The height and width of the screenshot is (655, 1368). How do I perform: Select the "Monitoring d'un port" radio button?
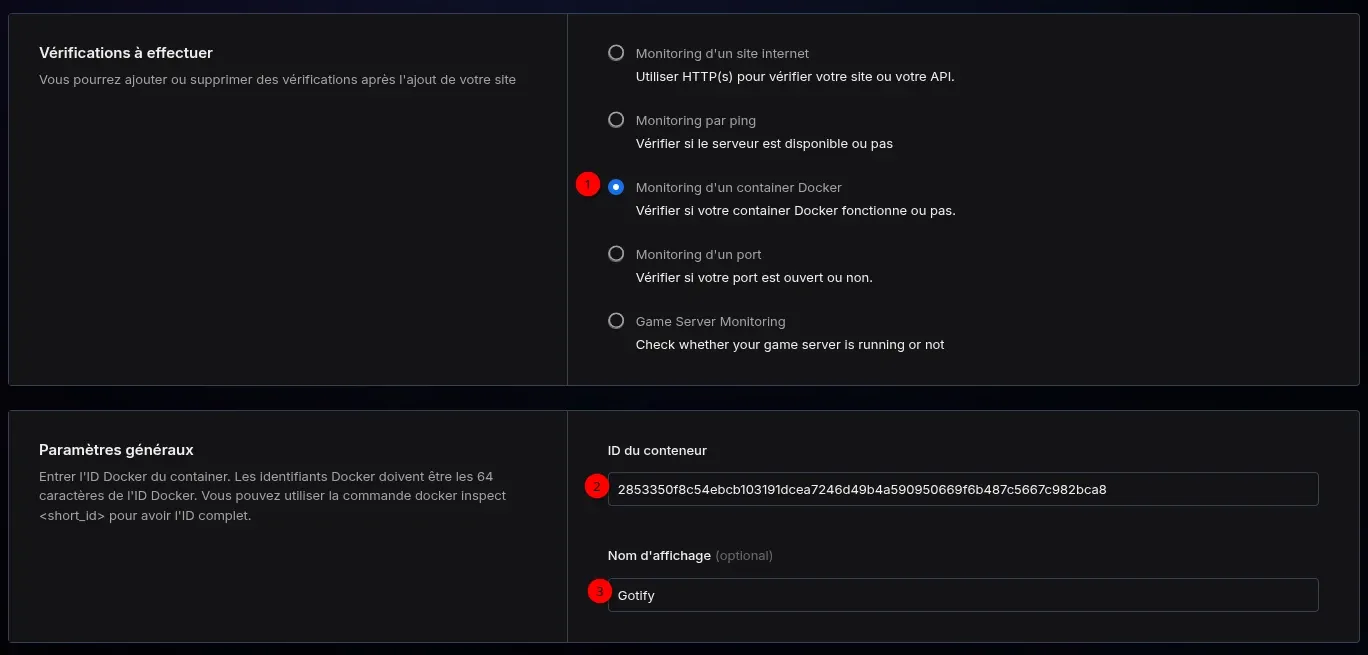(x=616, y=254)
